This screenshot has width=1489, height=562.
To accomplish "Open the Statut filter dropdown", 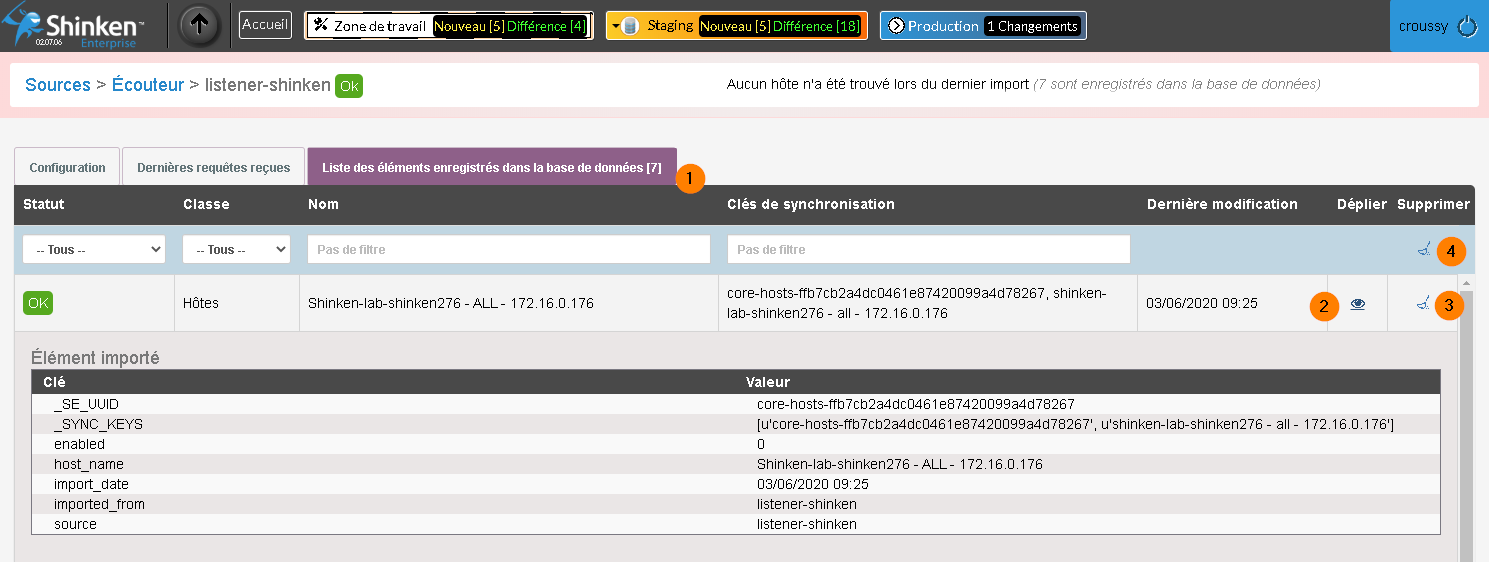I will click(94, 250).
